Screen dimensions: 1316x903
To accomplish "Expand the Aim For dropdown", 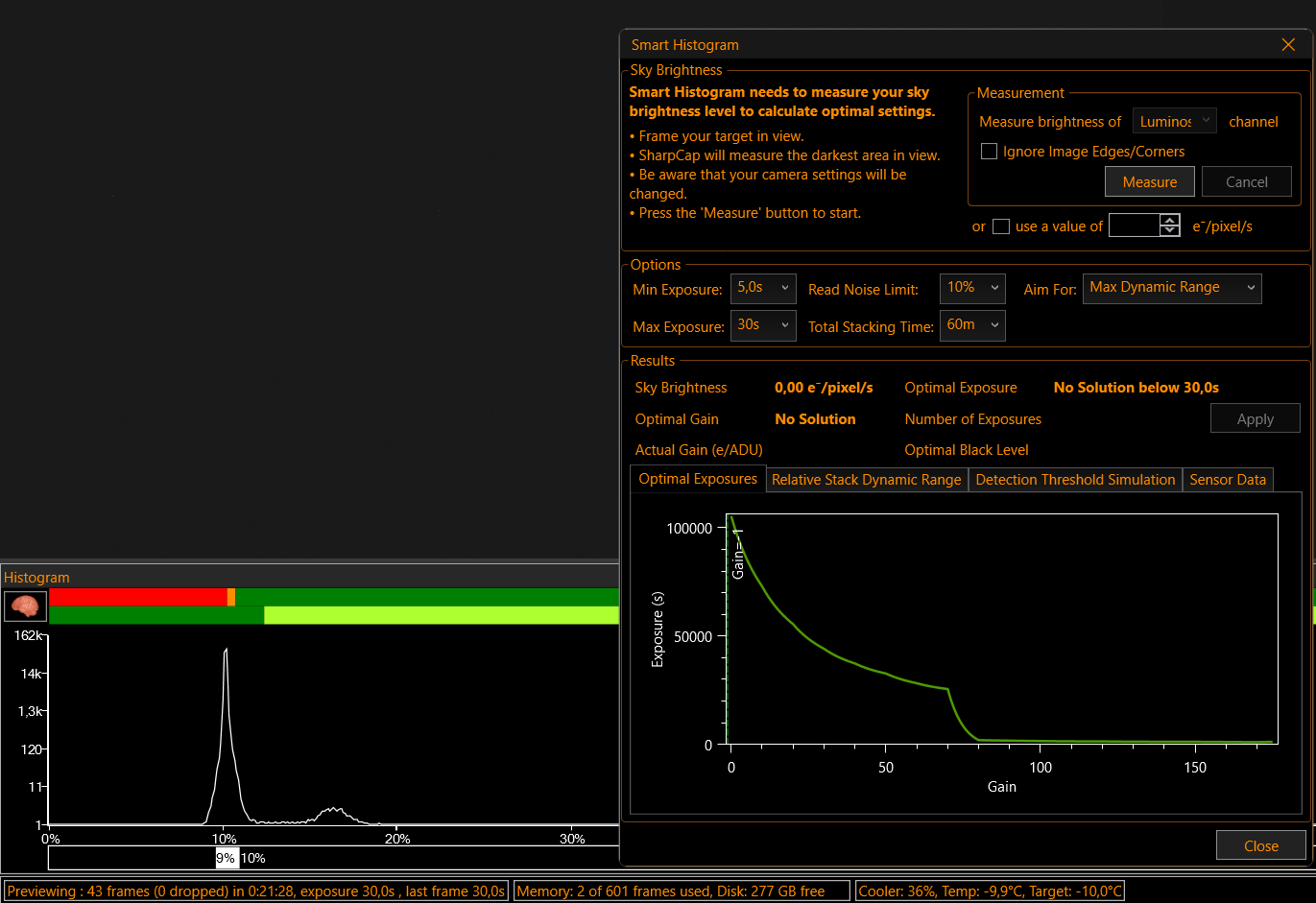I will 1172,288.
